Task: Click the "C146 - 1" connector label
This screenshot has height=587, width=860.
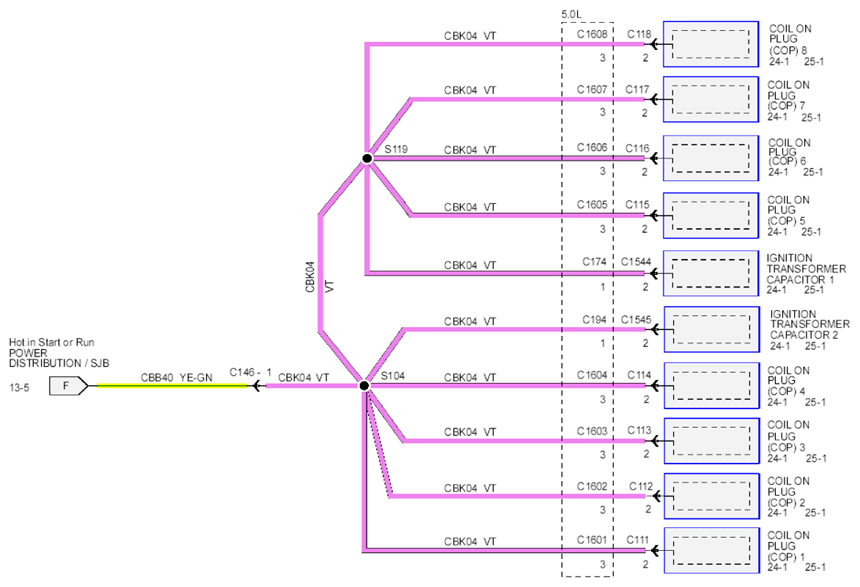Action: (250, 372)
